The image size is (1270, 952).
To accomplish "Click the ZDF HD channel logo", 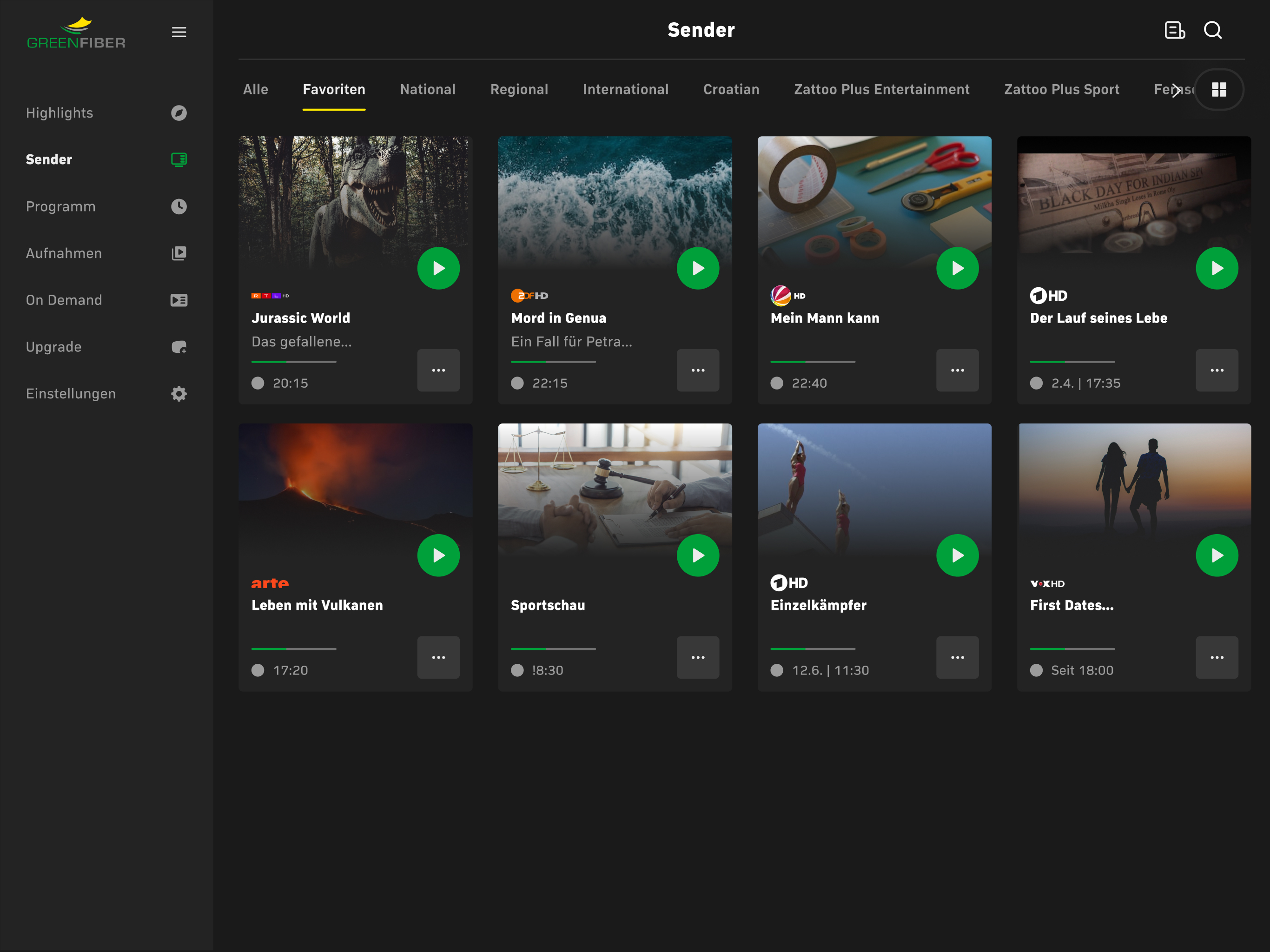I will click(529, 296).
